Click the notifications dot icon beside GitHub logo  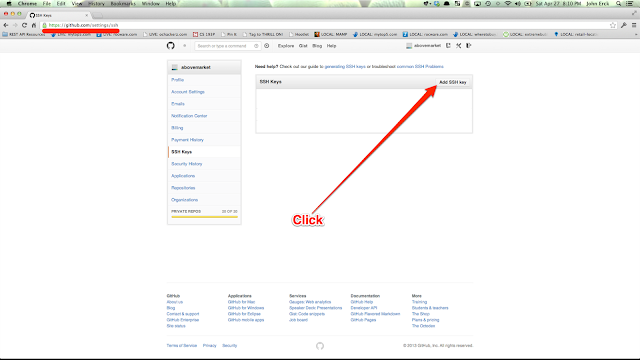pos(184,46)
